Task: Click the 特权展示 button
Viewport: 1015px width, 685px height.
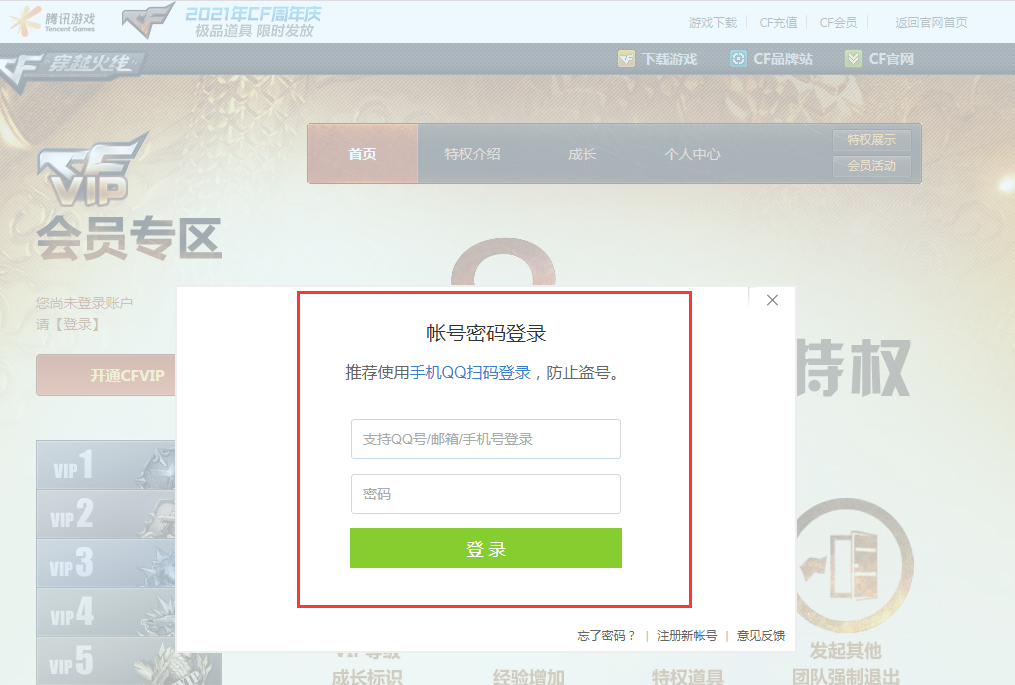Action: click(x=871, y=140)
